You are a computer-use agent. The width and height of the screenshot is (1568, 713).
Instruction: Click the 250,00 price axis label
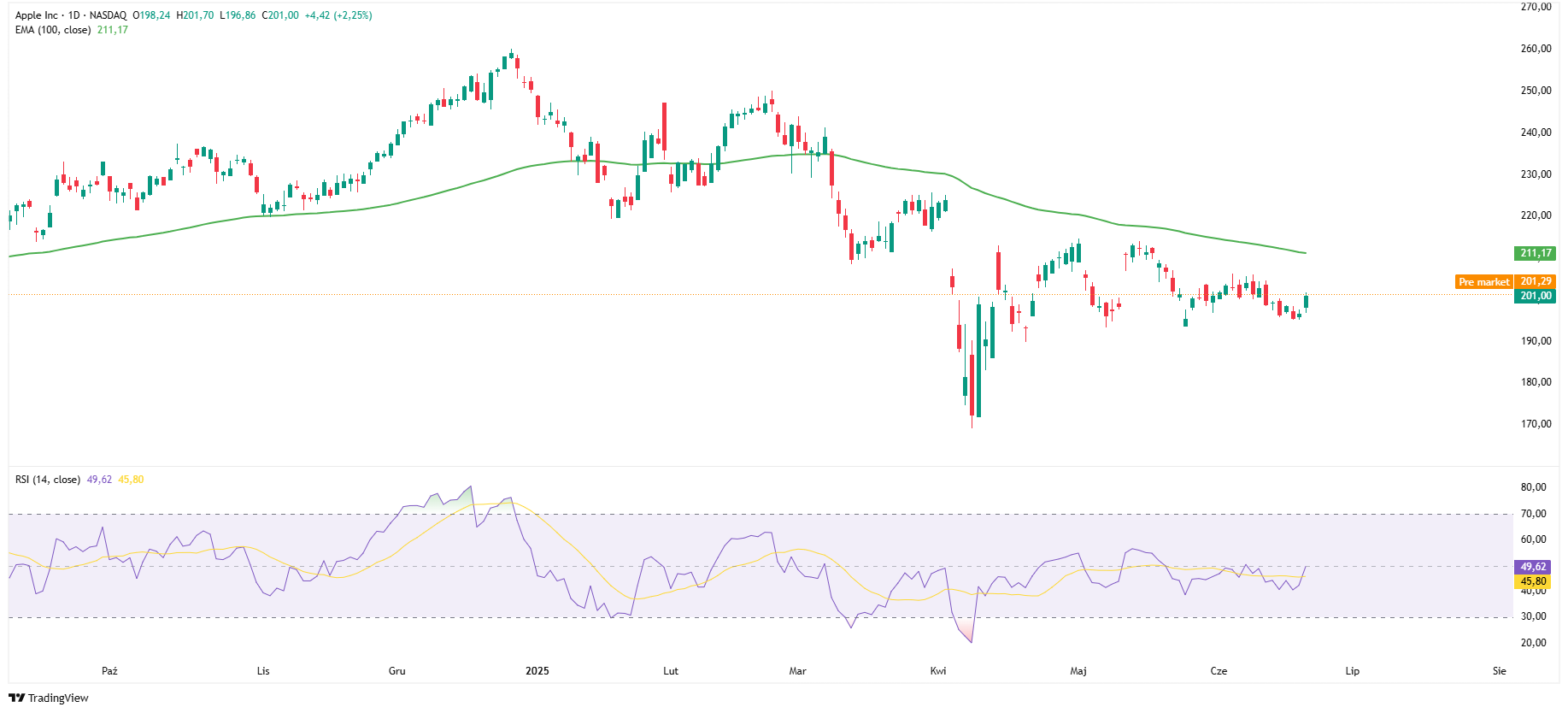click(x=1536, y=91)
